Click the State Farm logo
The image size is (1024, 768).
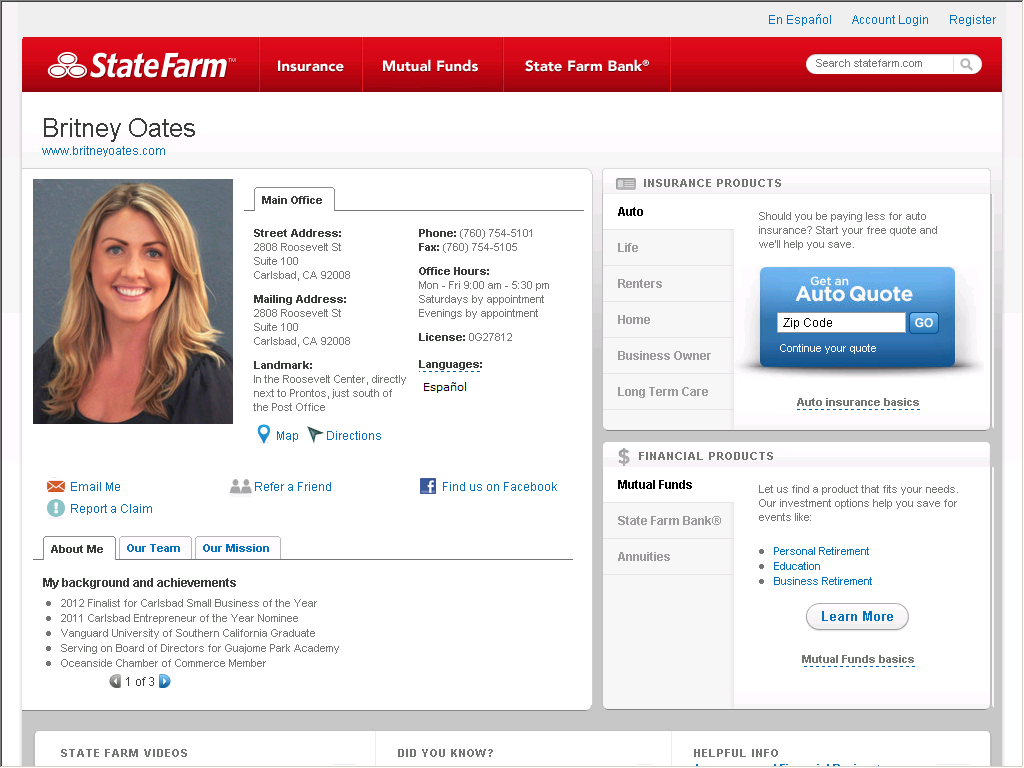pos(140,65)
